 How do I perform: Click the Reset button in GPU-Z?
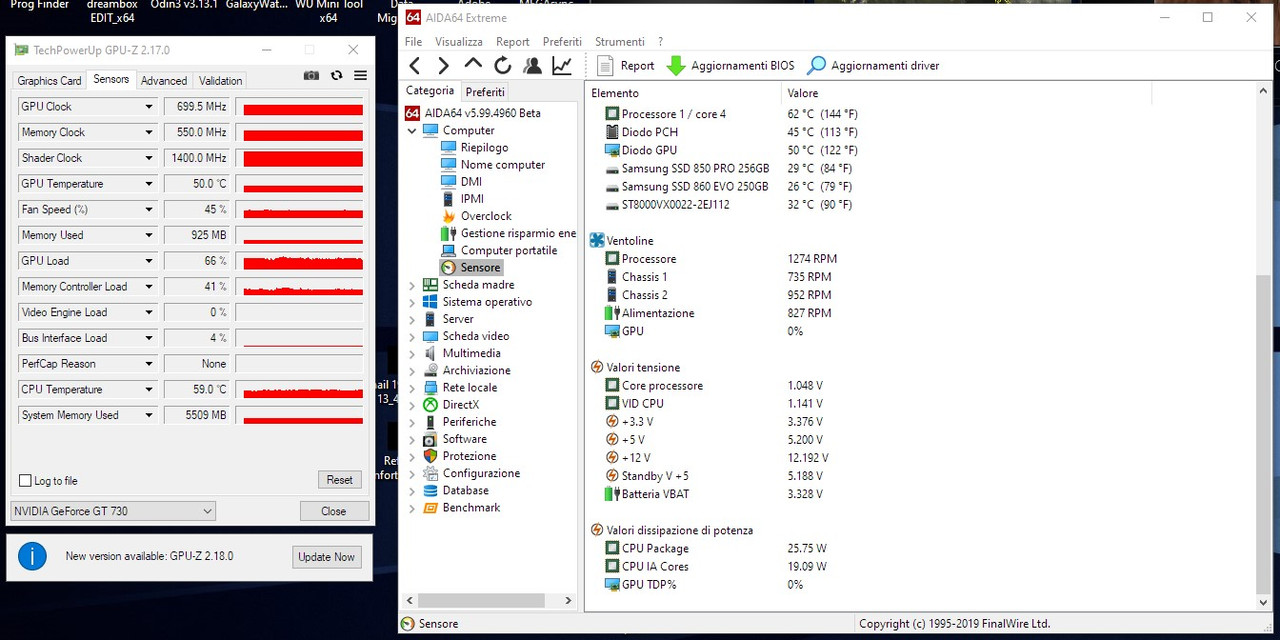[339, 480]
